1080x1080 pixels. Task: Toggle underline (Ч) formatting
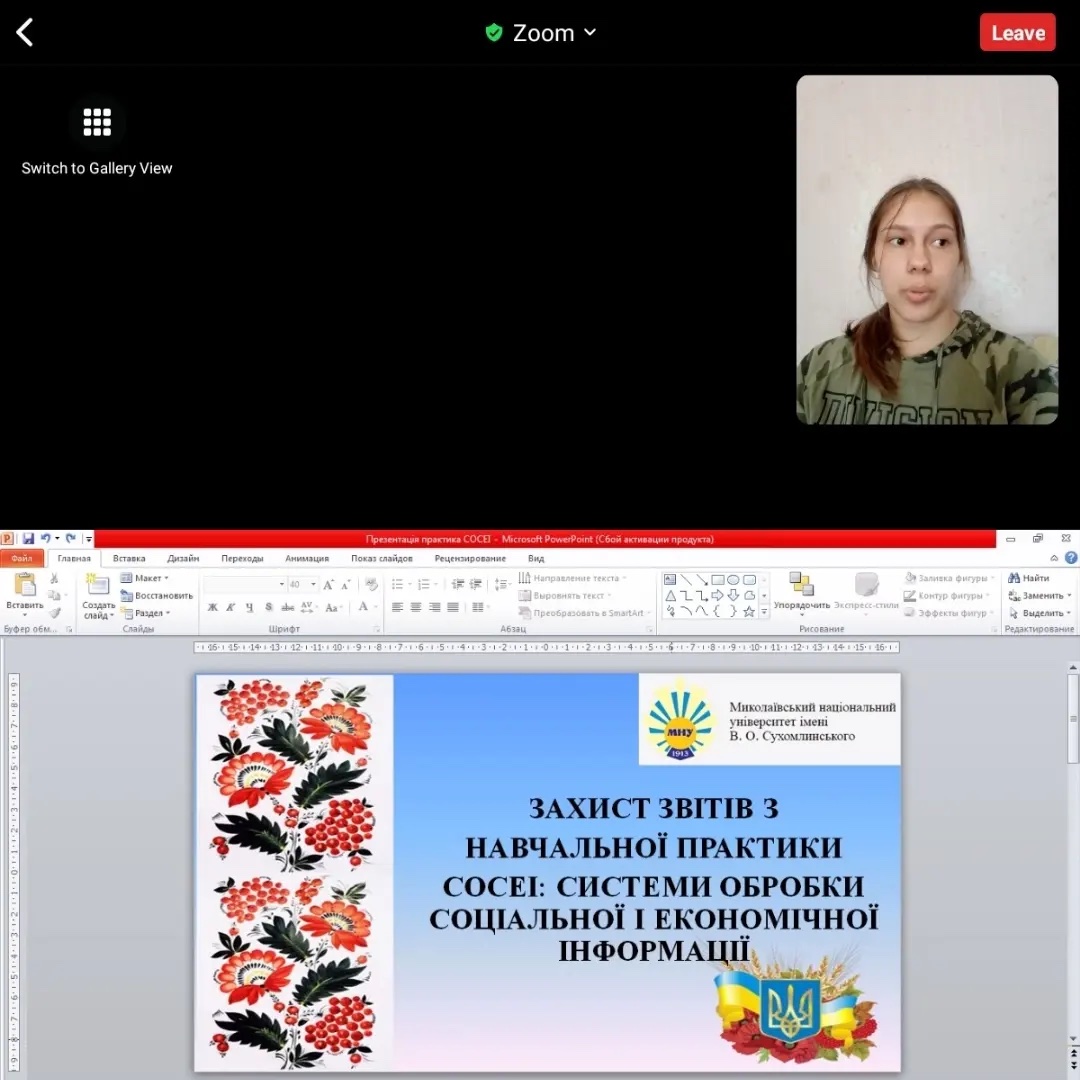click(x=249, y=607)
